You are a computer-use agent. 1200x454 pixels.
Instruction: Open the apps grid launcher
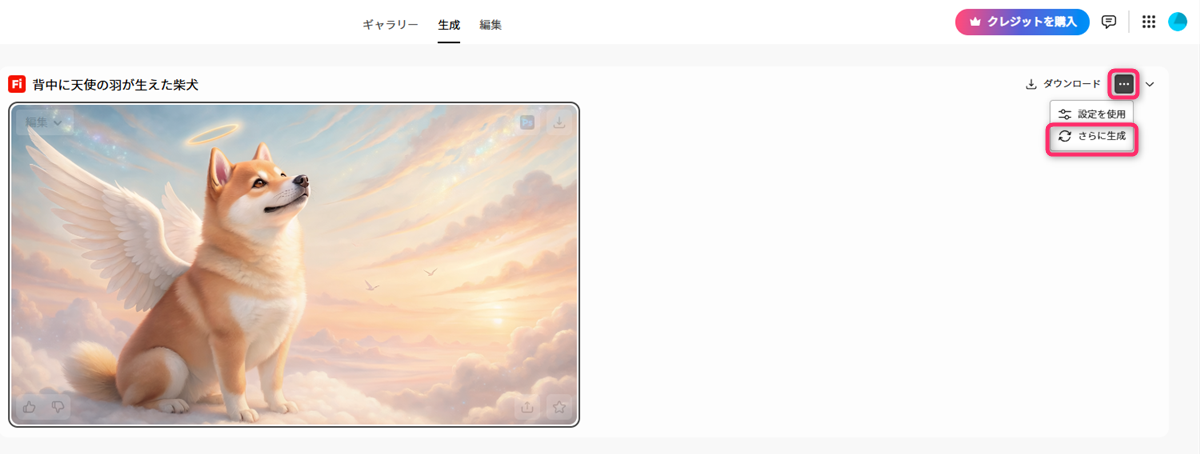tap(1148, 22)
